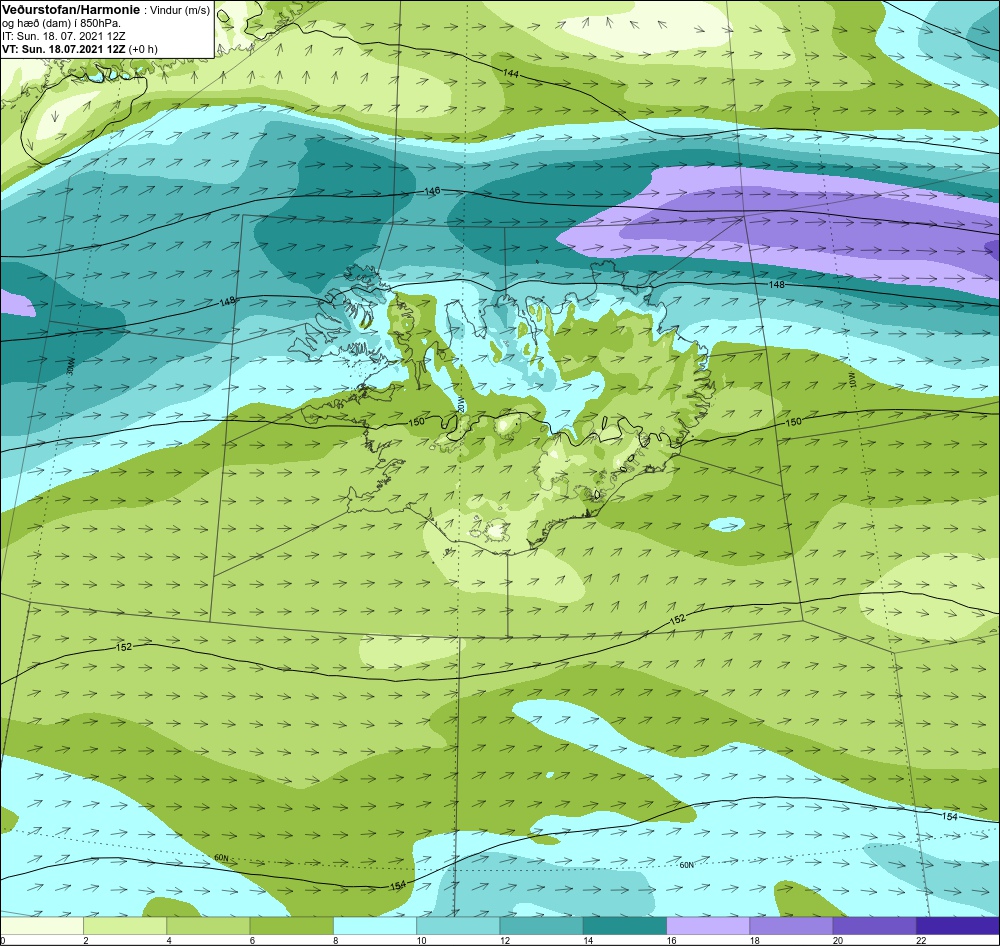Click the 30W longitude label

click(x=71, y=366)
